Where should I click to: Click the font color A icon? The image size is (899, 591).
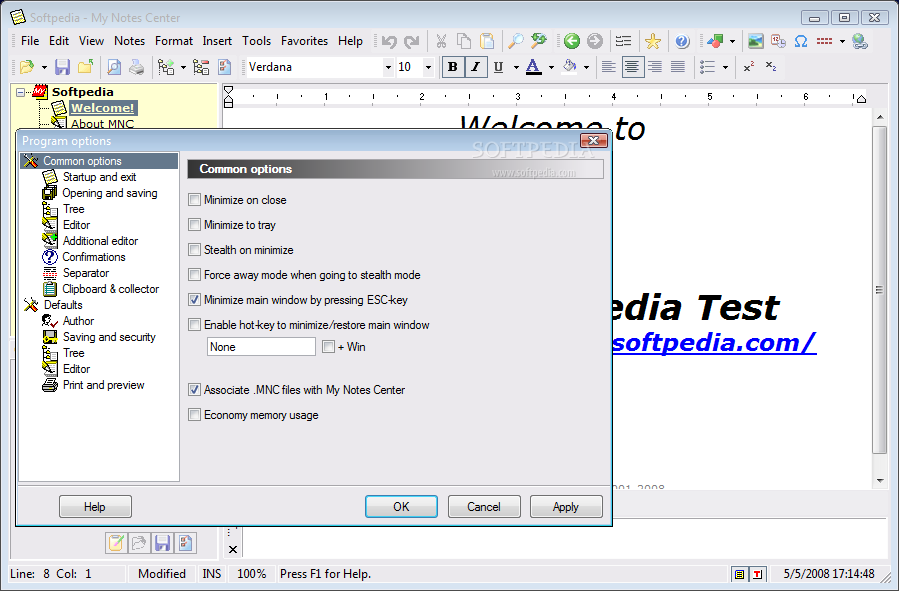click(x=533, y=67)
